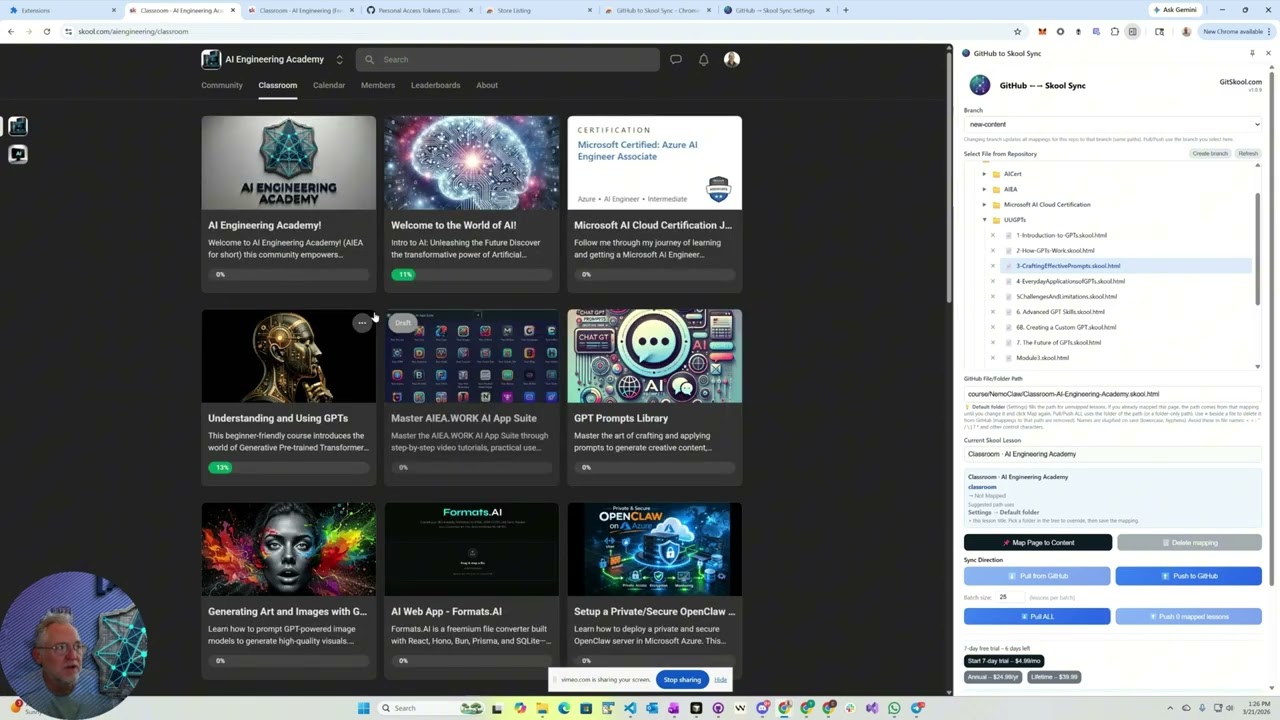Collapse the UUGPTs folder
This screenshot has height=720, width=1280.
pos(984,220)
